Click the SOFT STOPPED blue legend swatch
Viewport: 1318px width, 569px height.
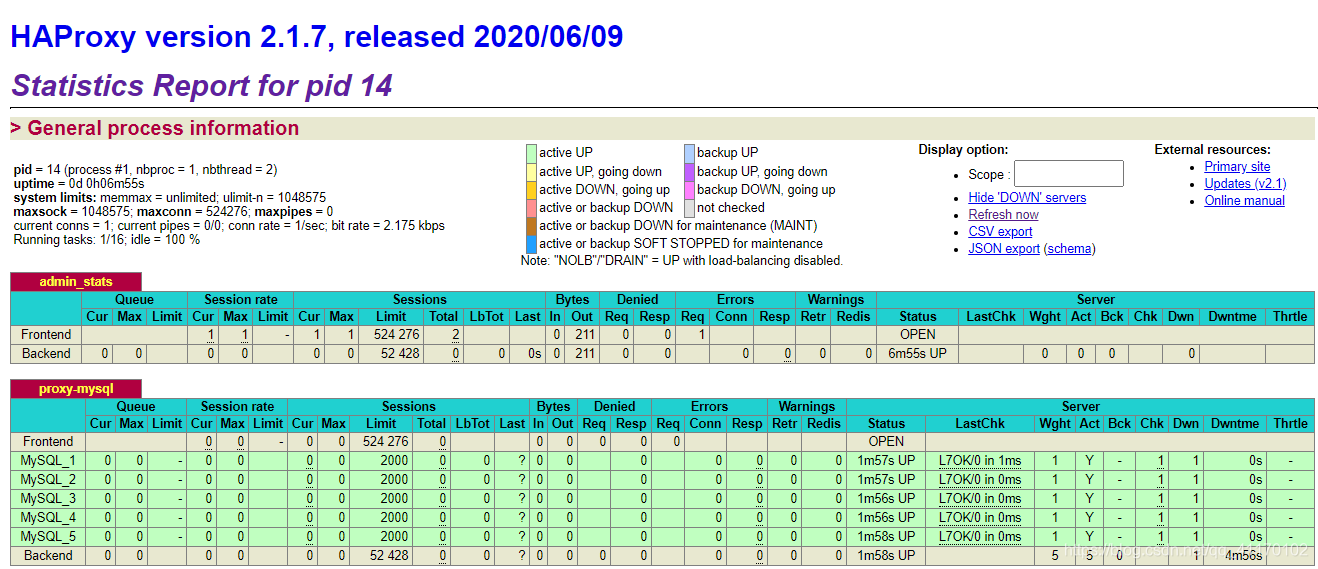point(531,243)
